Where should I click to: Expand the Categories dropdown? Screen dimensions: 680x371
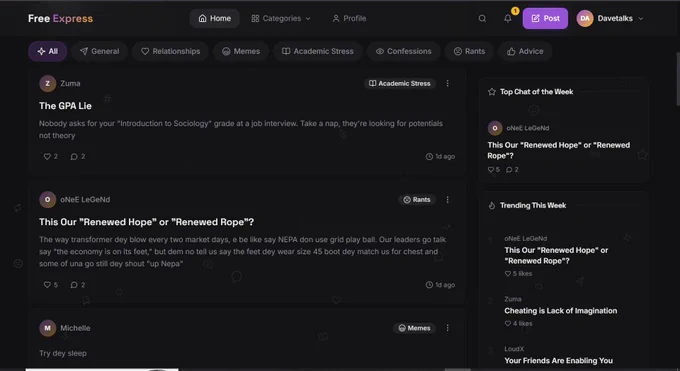point(281,18)
